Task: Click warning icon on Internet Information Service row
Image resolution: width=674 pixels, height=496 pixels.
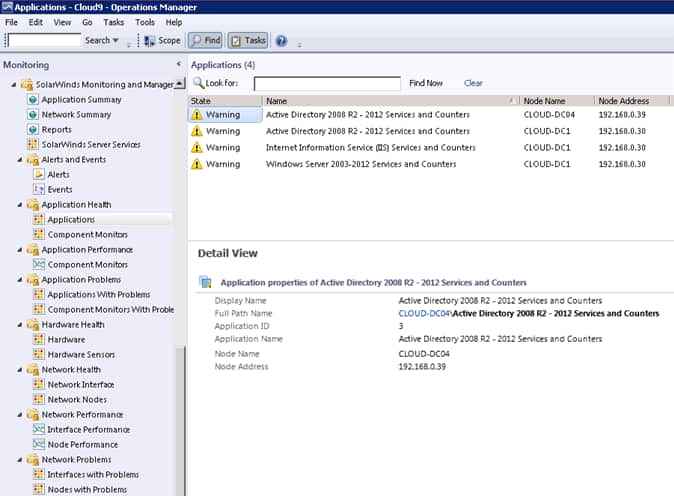Action: pyautogui.click(x=197, y=148)
